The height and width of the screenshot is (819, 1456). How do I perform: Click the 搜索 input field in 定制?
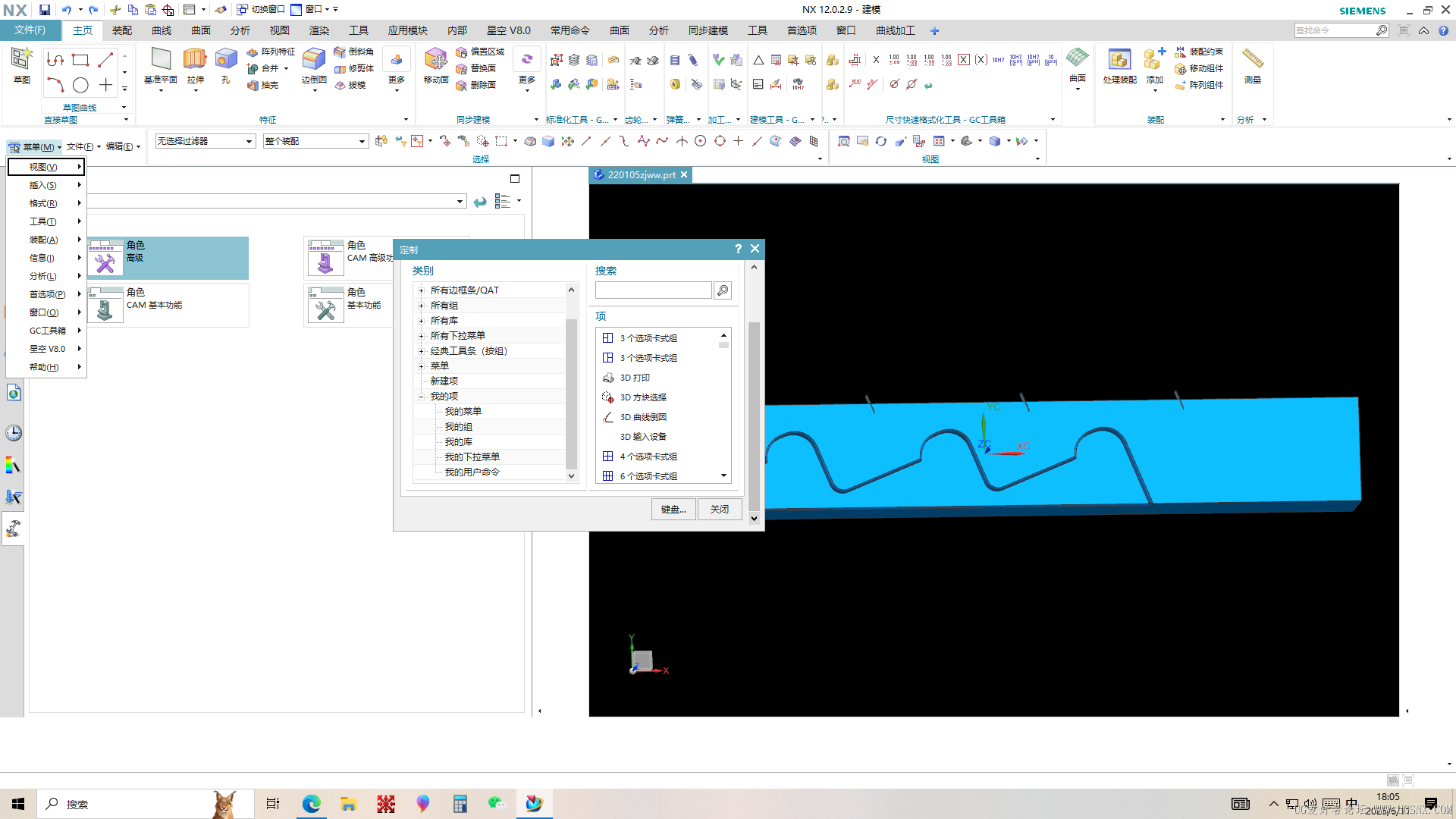tap(653, 290)
